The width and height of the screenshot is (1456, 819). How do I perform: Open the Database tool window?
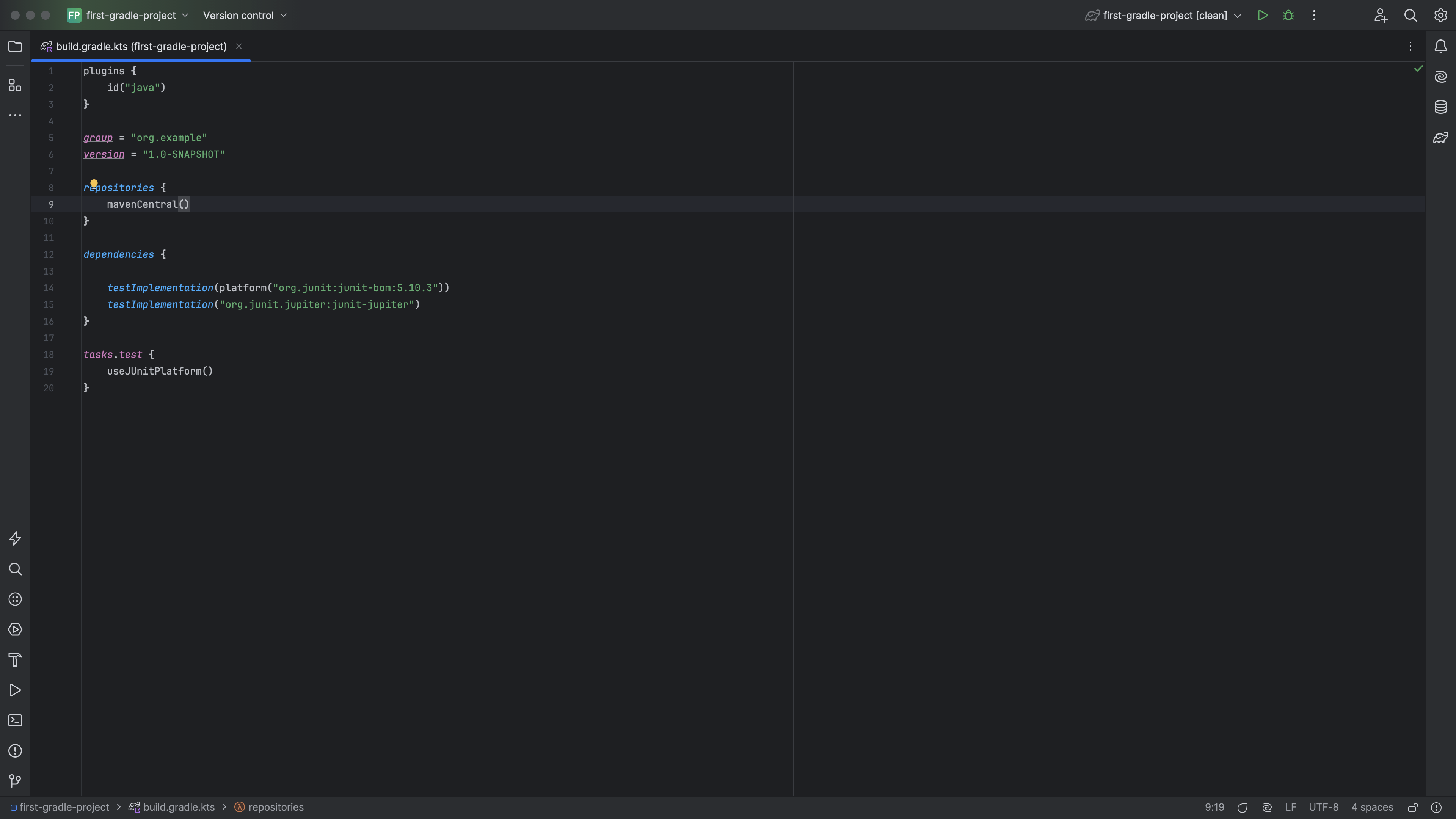tap(1441, 106)
